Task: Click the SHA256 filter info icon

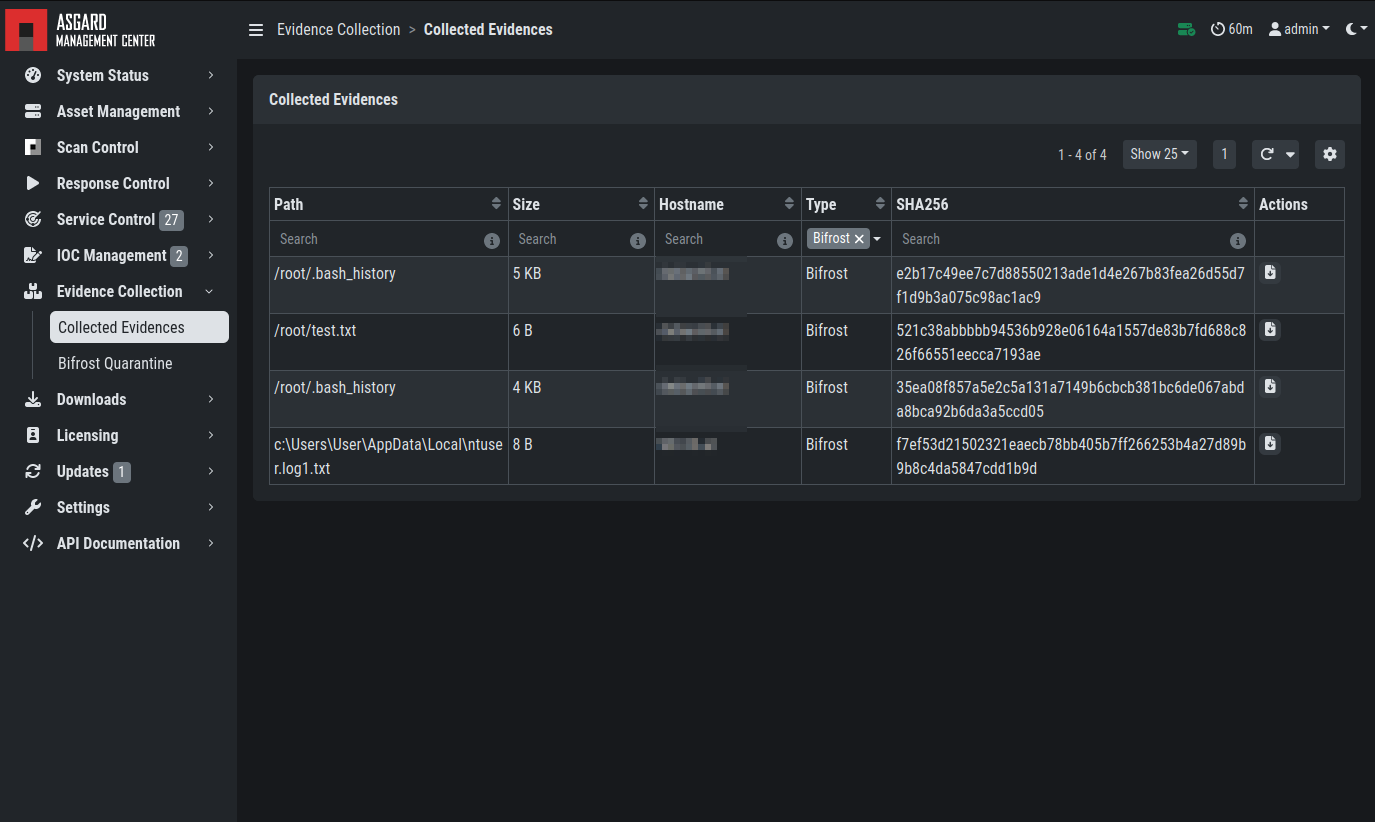Action: [1238, 241]
